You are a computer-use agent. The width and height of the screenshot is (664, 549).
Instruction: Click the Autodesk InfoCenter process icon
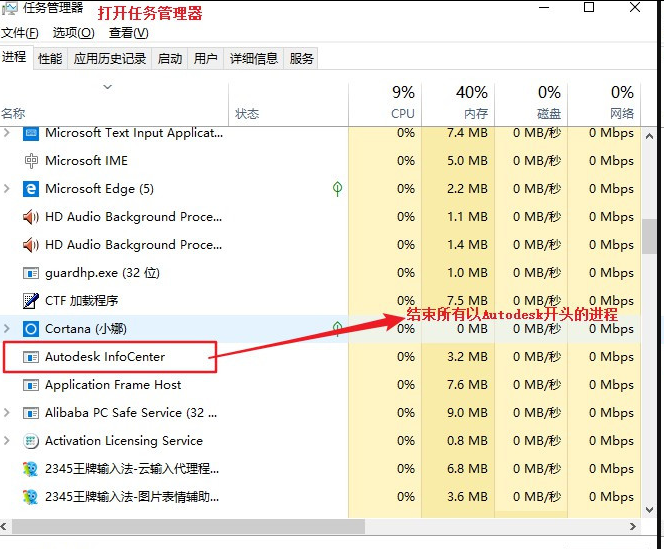[30, 357]
